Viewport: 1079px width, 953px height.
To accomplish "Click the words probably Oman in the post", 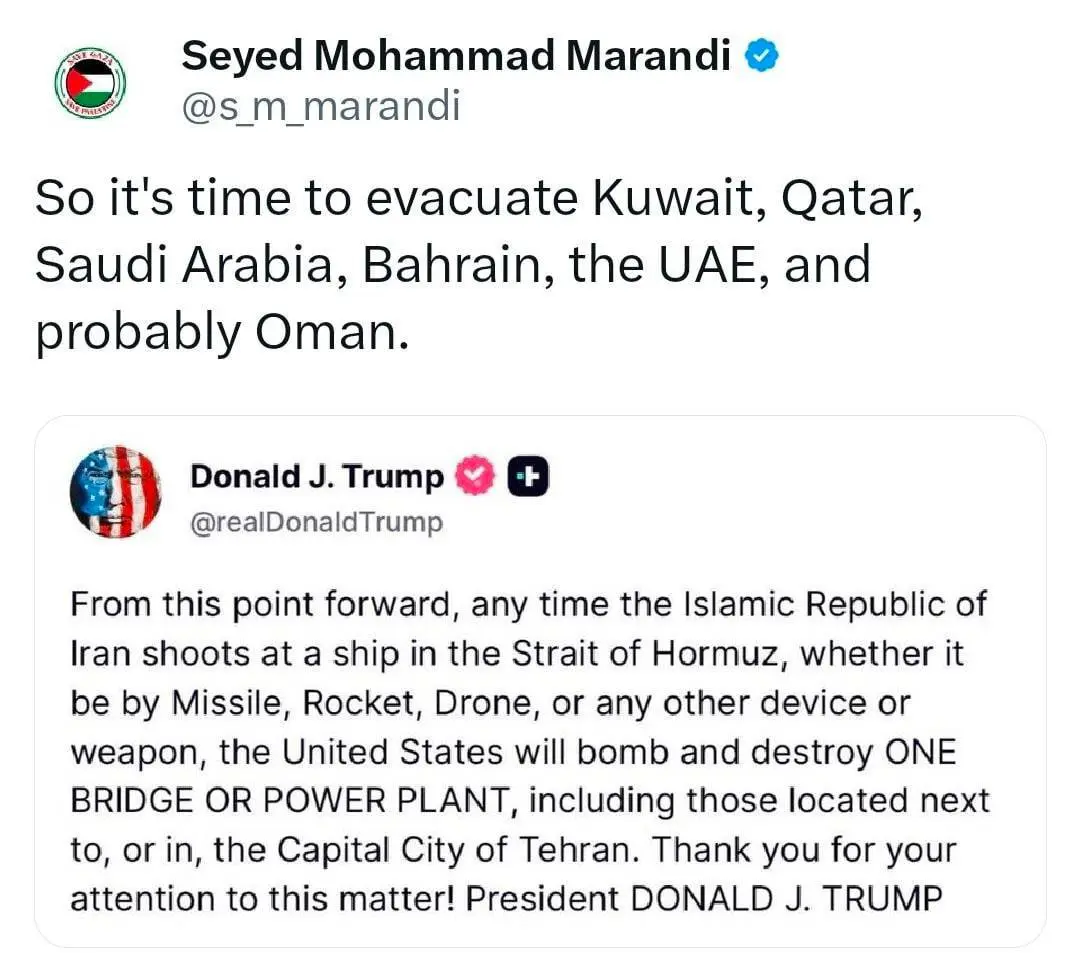I will point(222,333).
